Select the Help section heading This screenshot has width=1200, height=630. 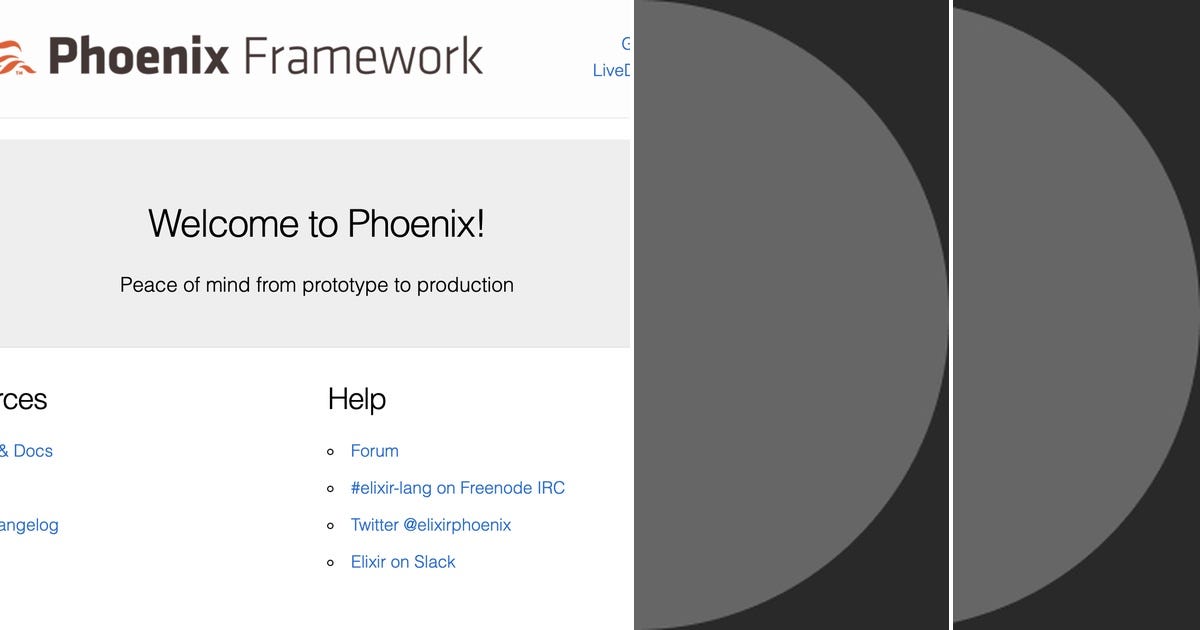(356, 399)
